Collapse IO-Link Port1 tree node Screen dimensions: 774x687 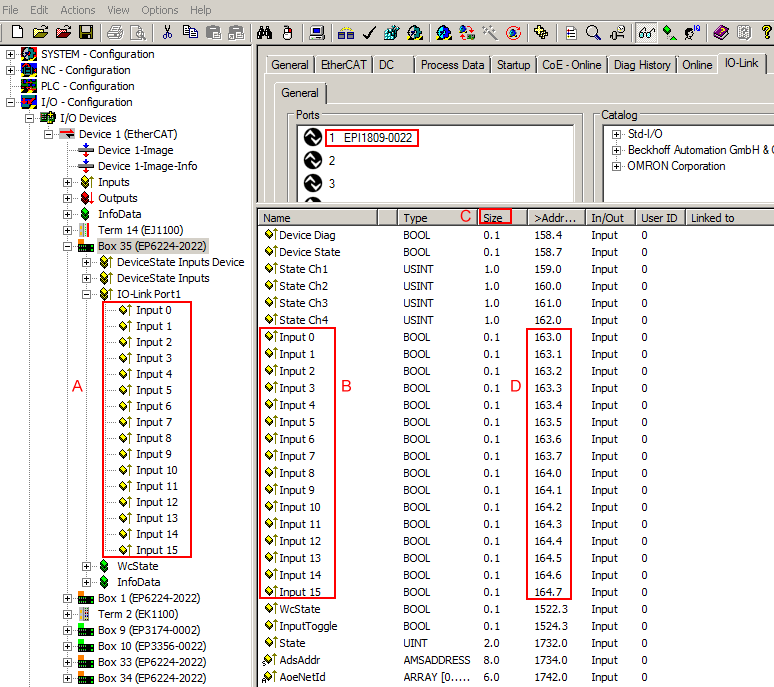[x=86, y=294]
